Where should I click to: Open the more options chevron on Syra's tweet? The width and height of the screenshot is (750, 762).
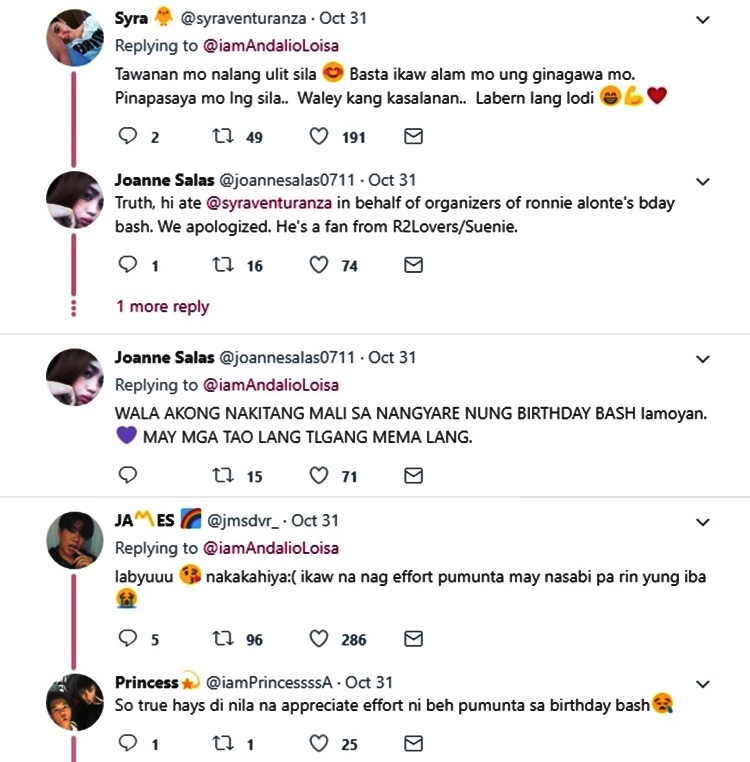click(703, 20)
